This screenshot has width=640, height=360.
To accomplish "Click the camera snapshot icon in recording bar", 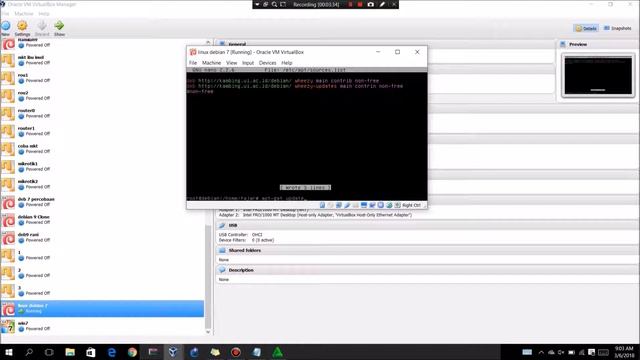I will 371,4.
